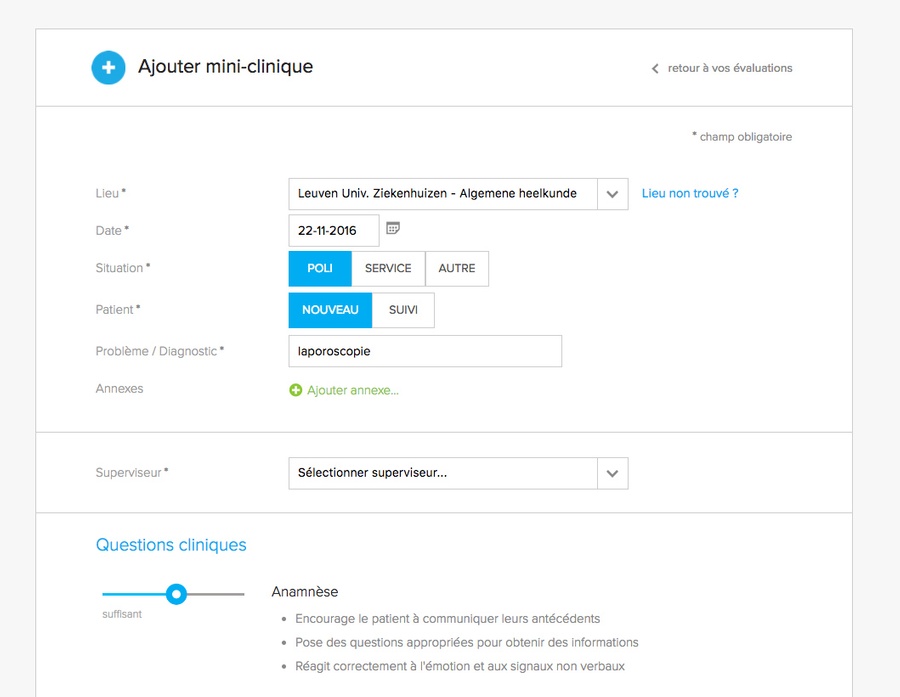Image resolution: width=900 pixels, height=697 pixels.
Task: Click the Questions cliniques heading
Action: point(171,545)
